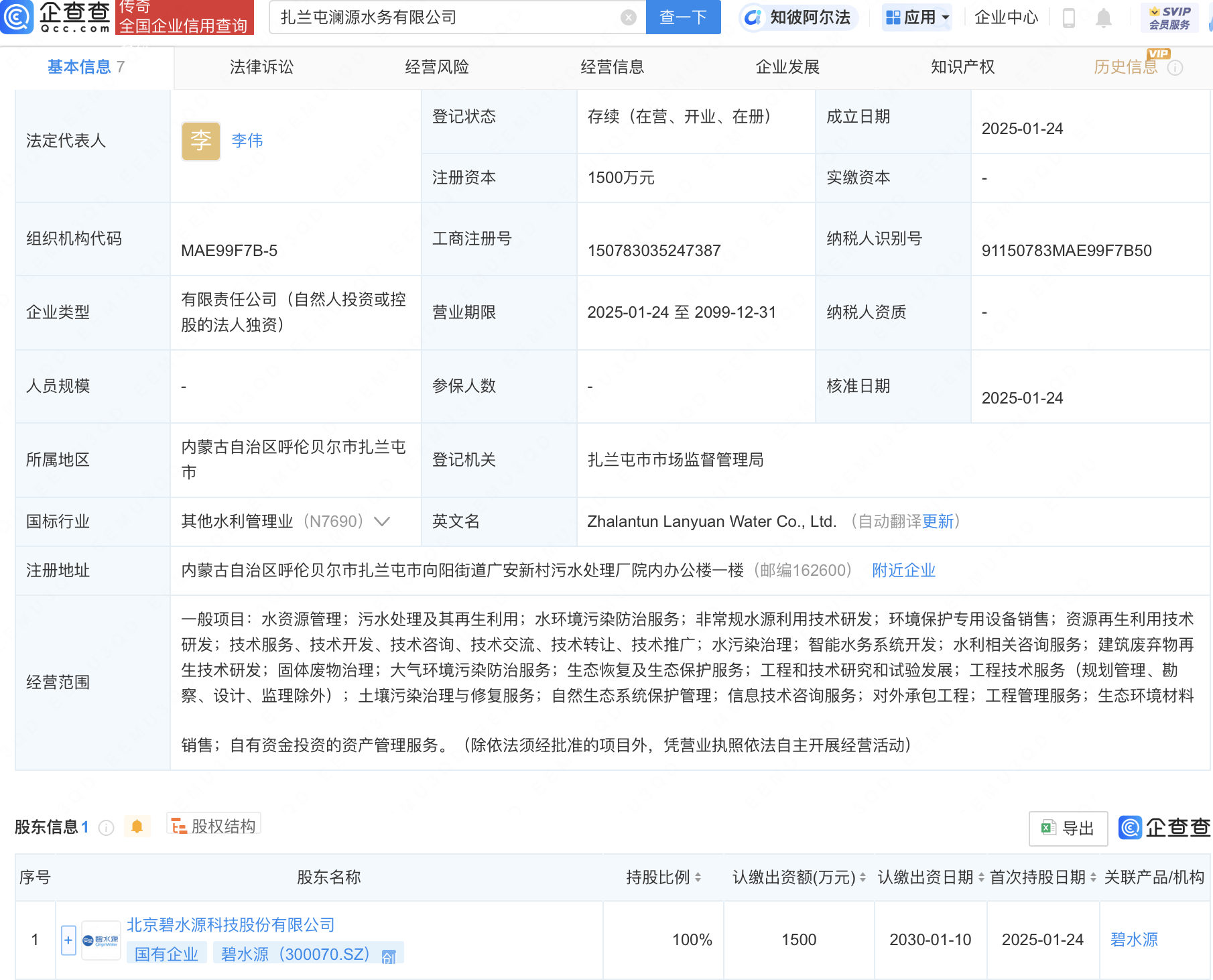The width and height of the screenshot is (1213, 980).
Task: Clear search box via the x icon
Action: (627, 17)
